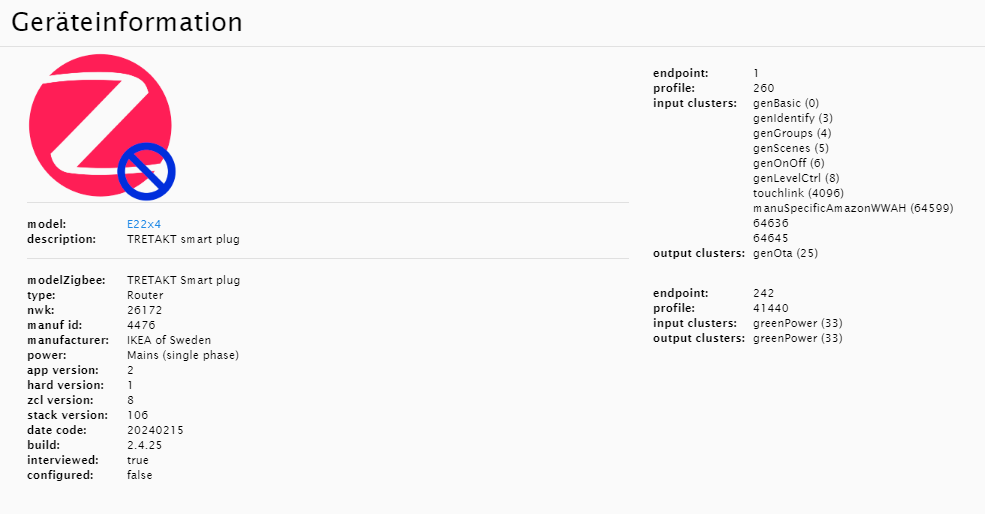This screenshot has width=985, height=514.
Task: Pick the genScenes (5) cluster entry
Action: tap(791, 148)
